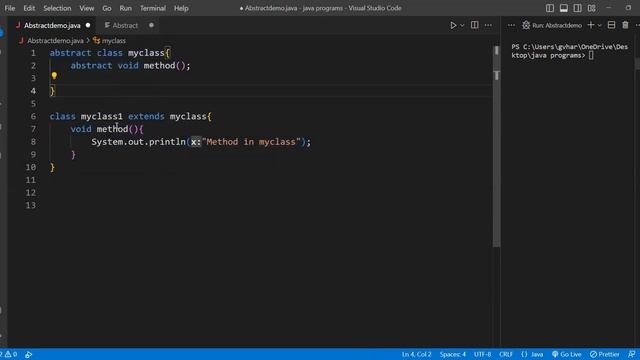
Task: Minimize the VS Code window
Action: [x=609, y=8]
